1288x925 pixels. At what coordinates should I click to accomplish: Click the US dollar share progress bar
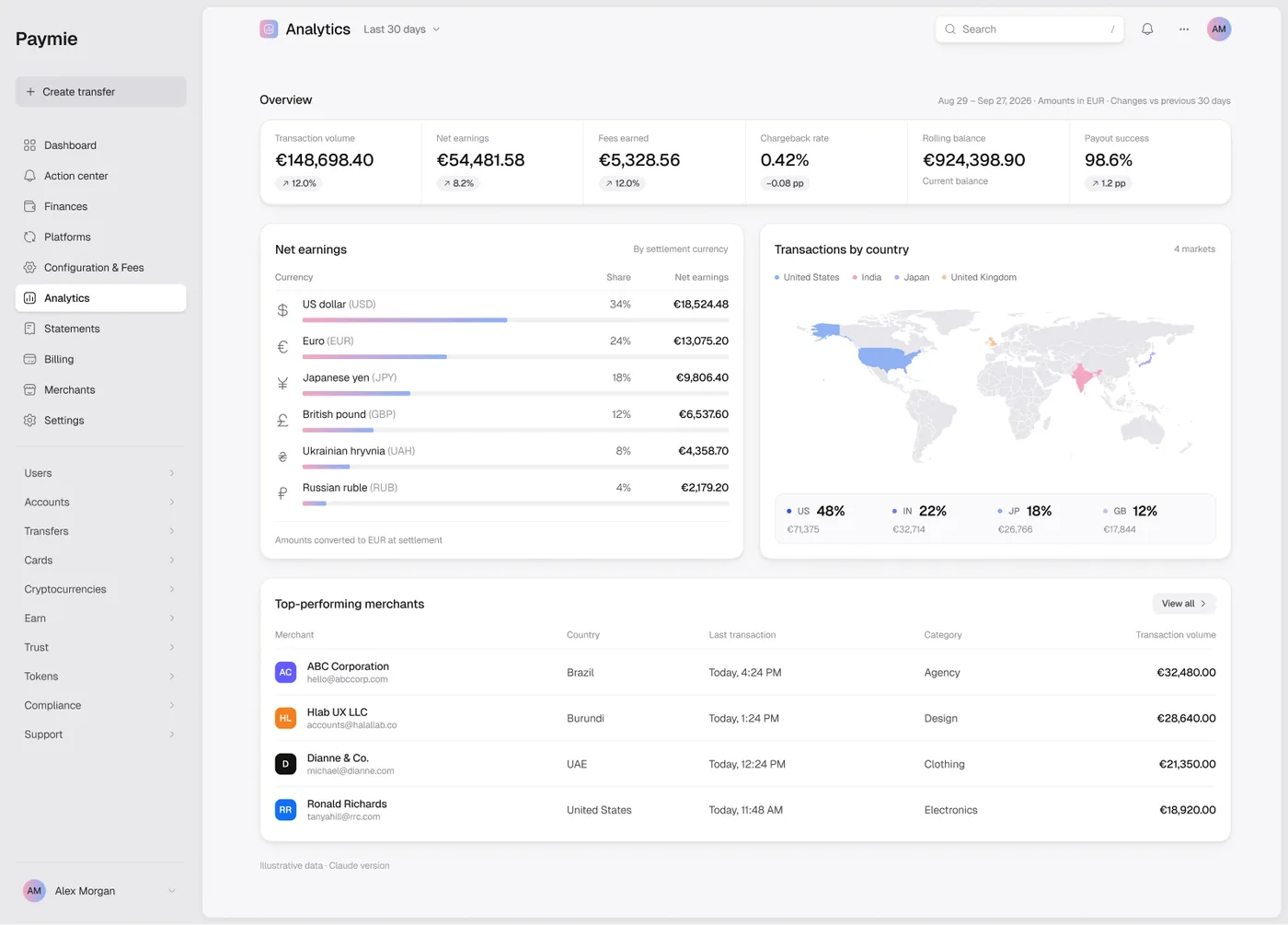pyautogui.click(x=515, y=320)
